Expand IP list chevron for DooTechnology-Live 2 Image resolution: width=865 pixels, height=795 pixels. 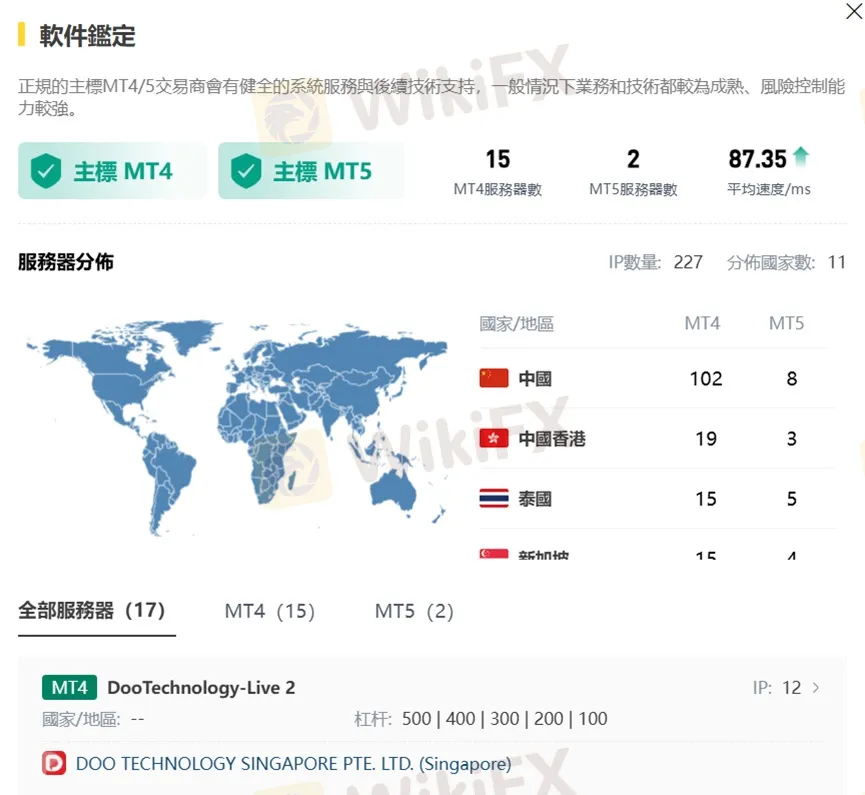tap(816, 687)
